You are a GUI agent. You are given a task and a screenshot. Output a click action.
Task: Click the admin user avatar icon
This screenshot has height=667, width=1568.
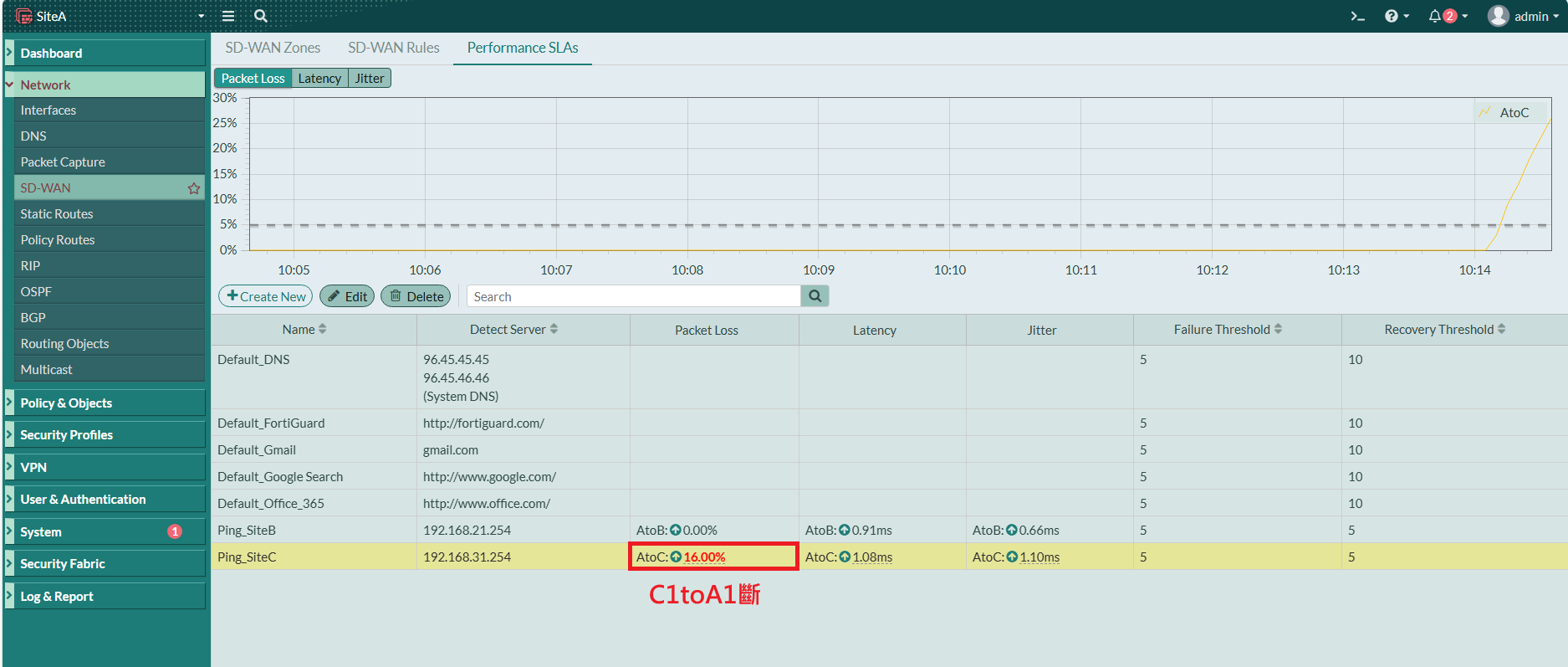[x=1498, y=16]
